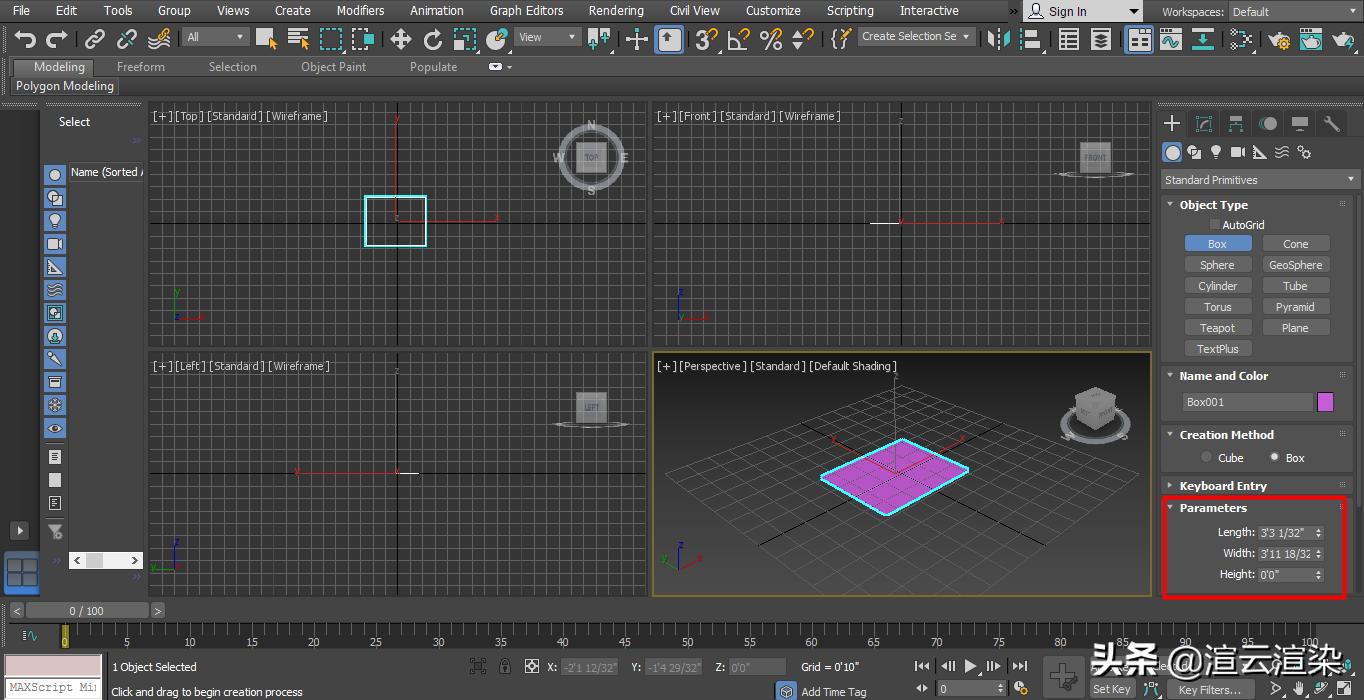Select the Cameras creation category icon
This screenshot has width=1364, height=700.
pos(1238,152)
